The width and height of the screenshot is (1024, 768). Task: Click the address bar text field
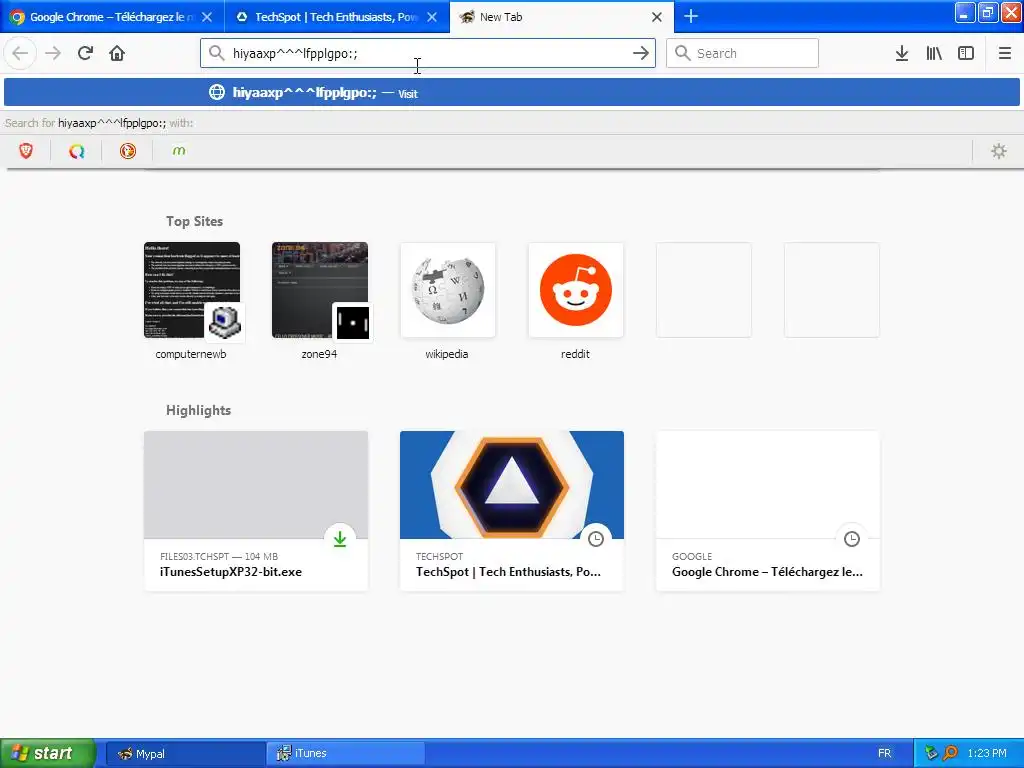tap(428, 53)
